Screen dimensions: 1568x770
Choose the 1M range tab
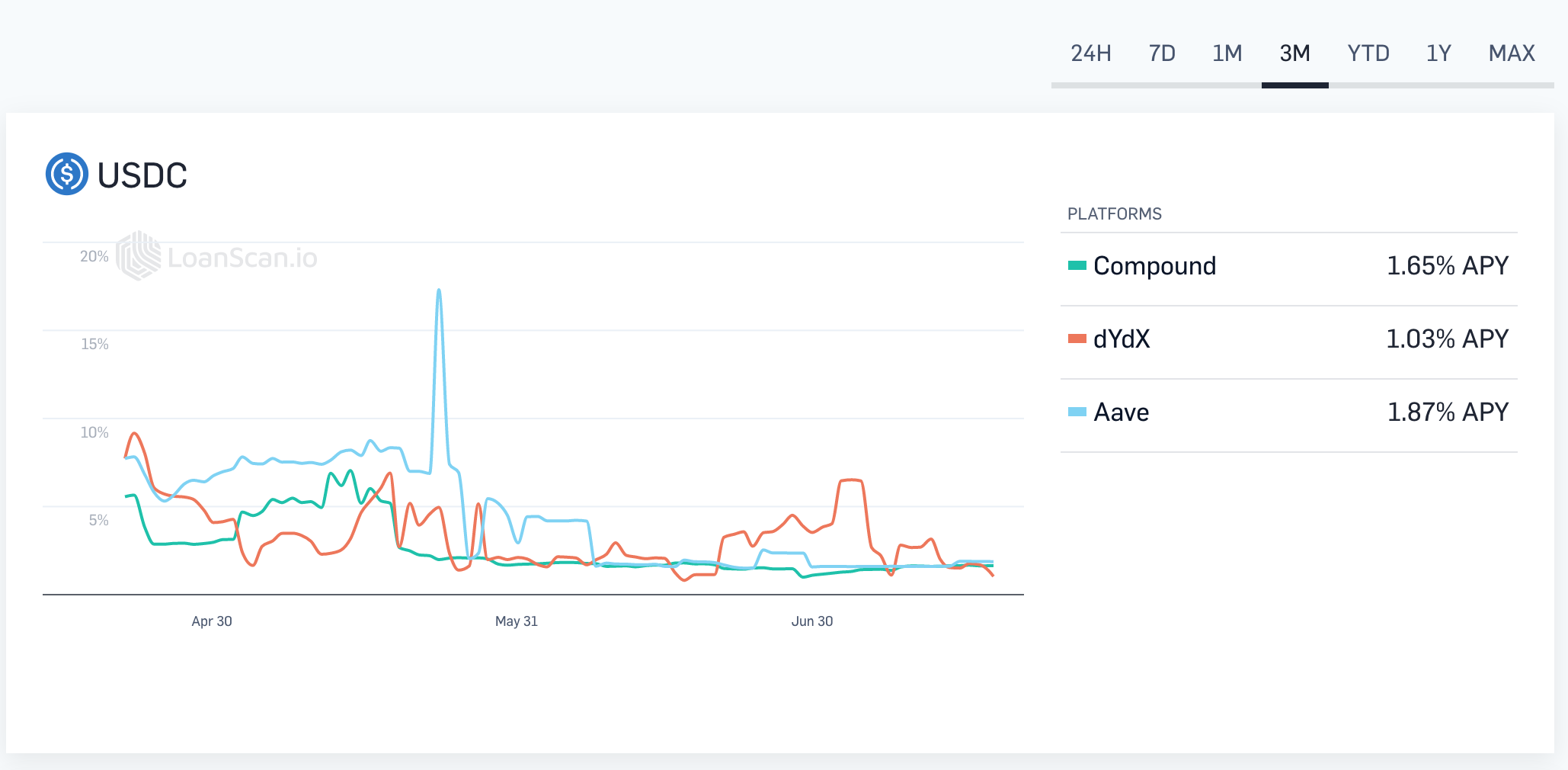coord(1227,53)
